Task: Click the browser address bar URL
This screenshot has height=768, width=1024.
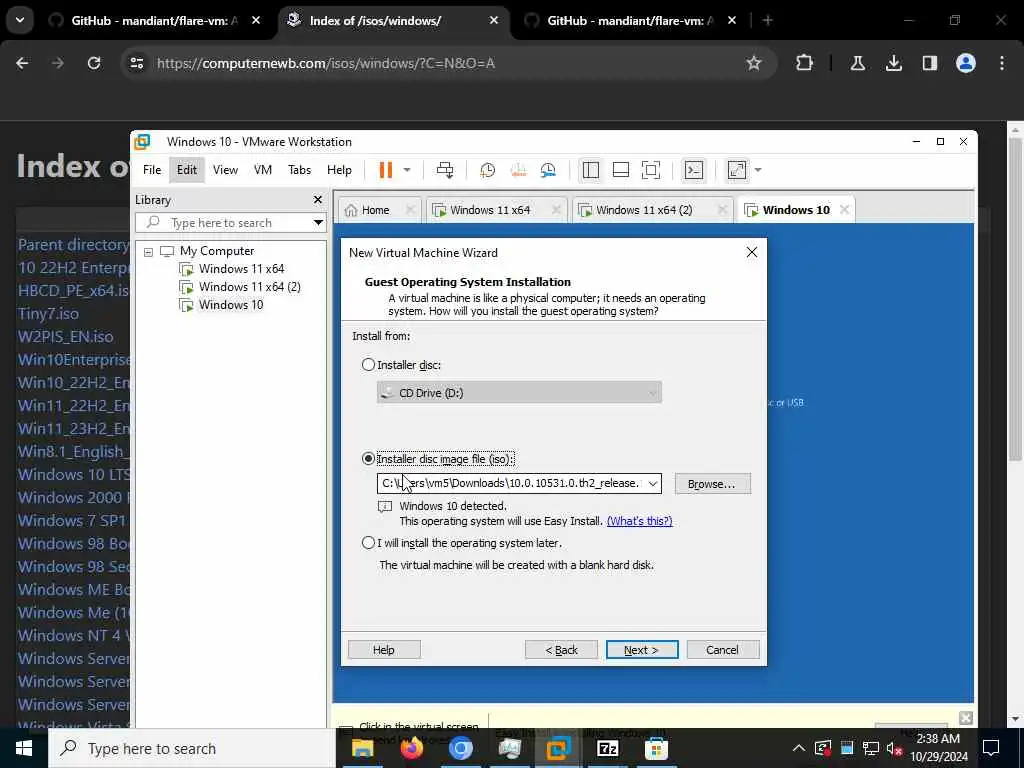Action: click(326, 63)
